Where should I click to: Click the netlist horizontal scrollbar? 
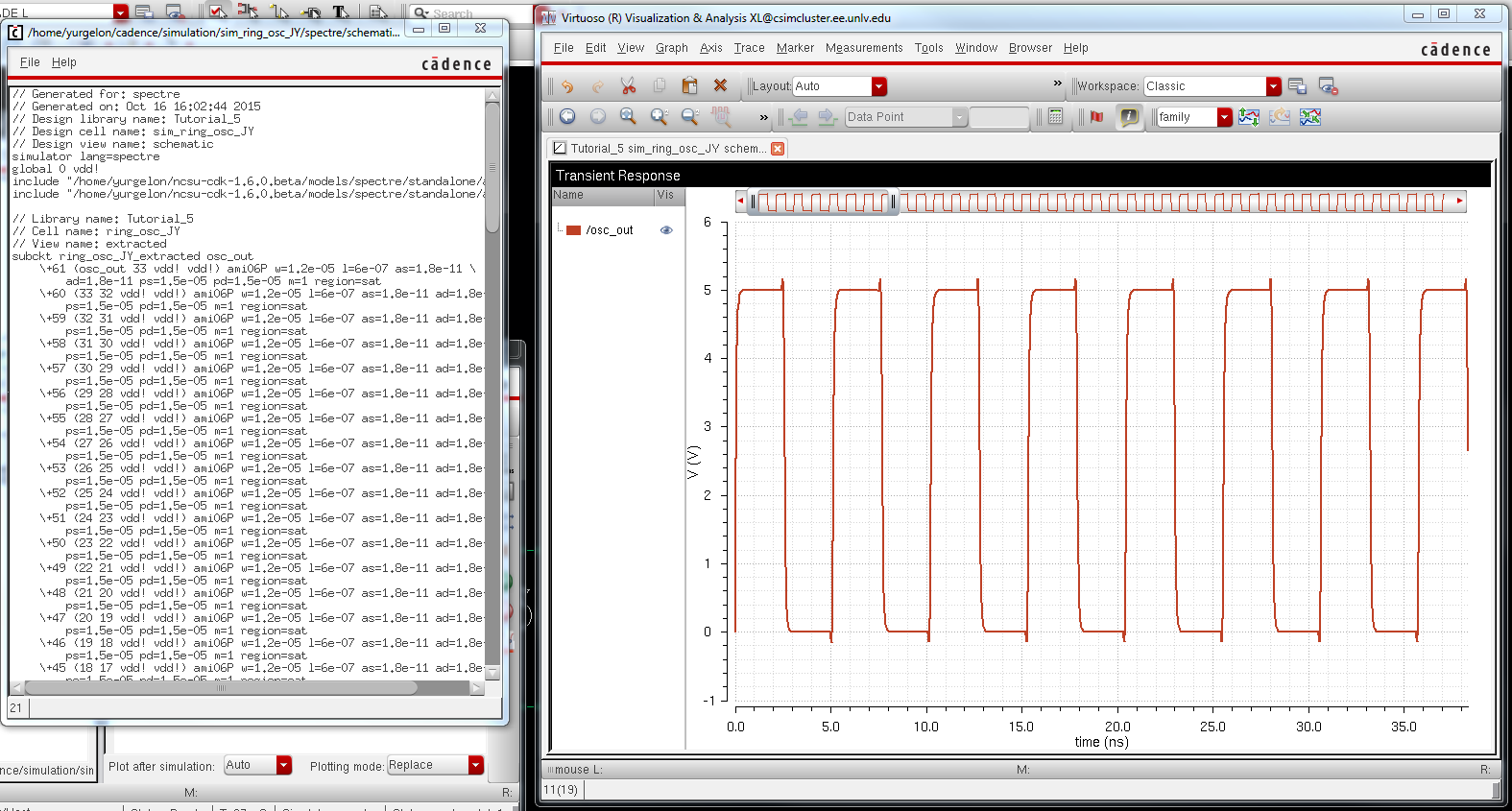pyautogui.click(x=221, y=687)
